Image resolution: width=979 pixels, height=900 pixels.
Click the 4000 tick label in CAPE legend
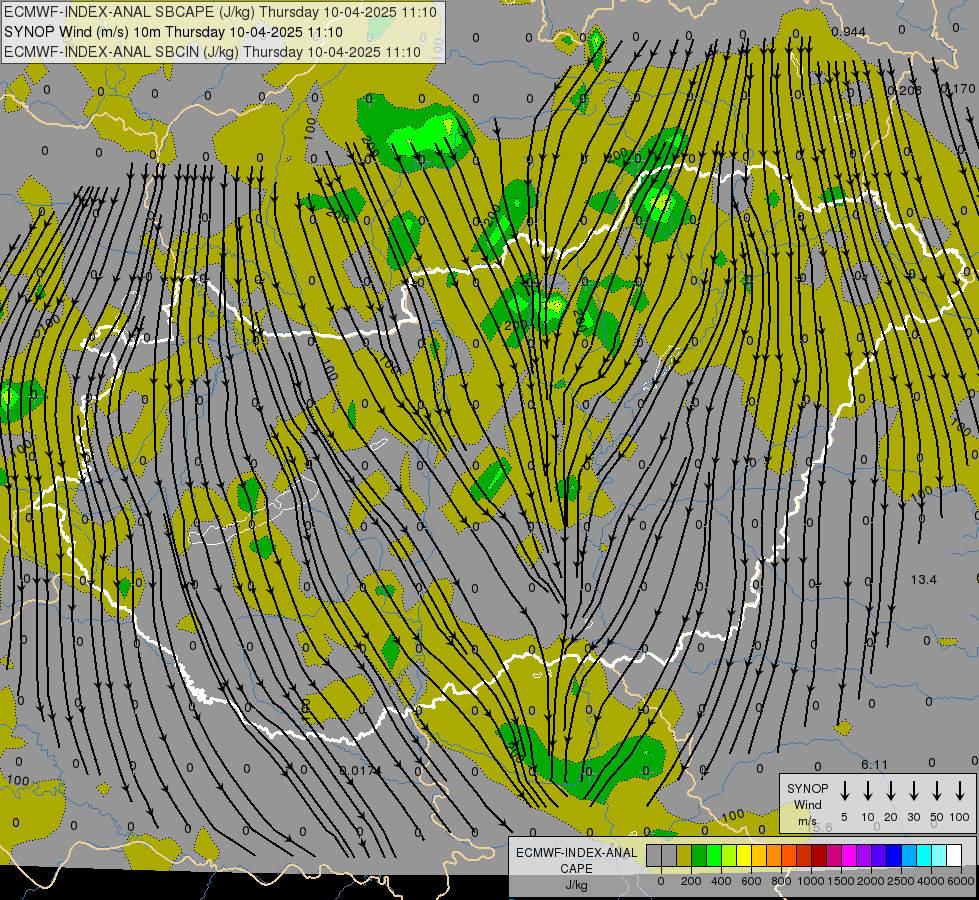pyautogui.click(x=931, y=881)
